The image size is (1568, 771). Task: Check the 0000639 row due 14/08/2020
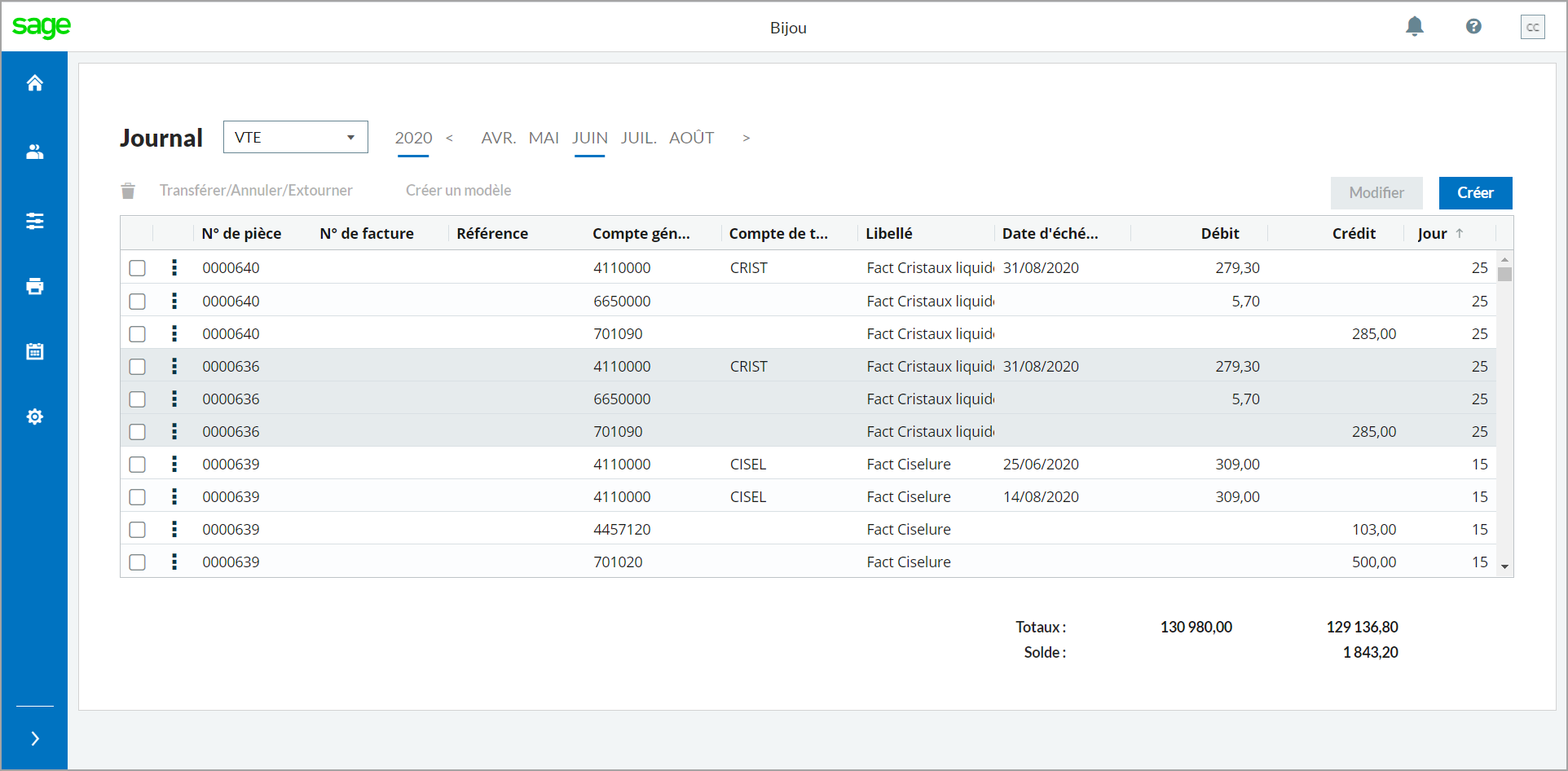click(138, 497)
